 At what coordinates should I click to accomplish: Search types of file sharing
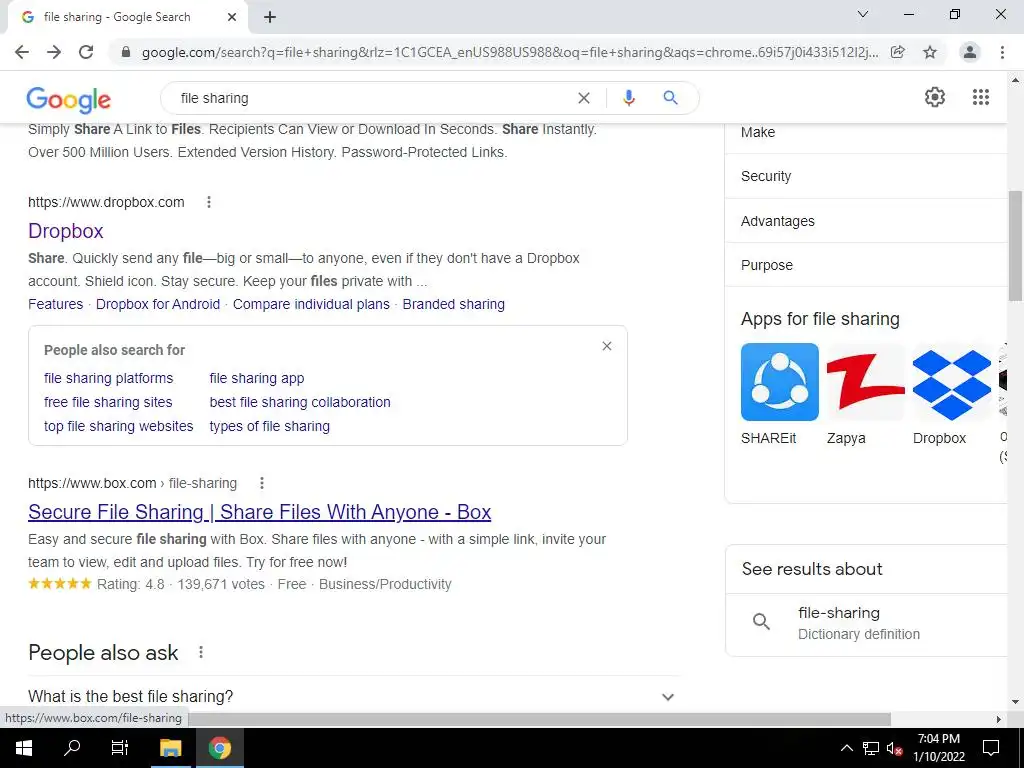[270, 426]
